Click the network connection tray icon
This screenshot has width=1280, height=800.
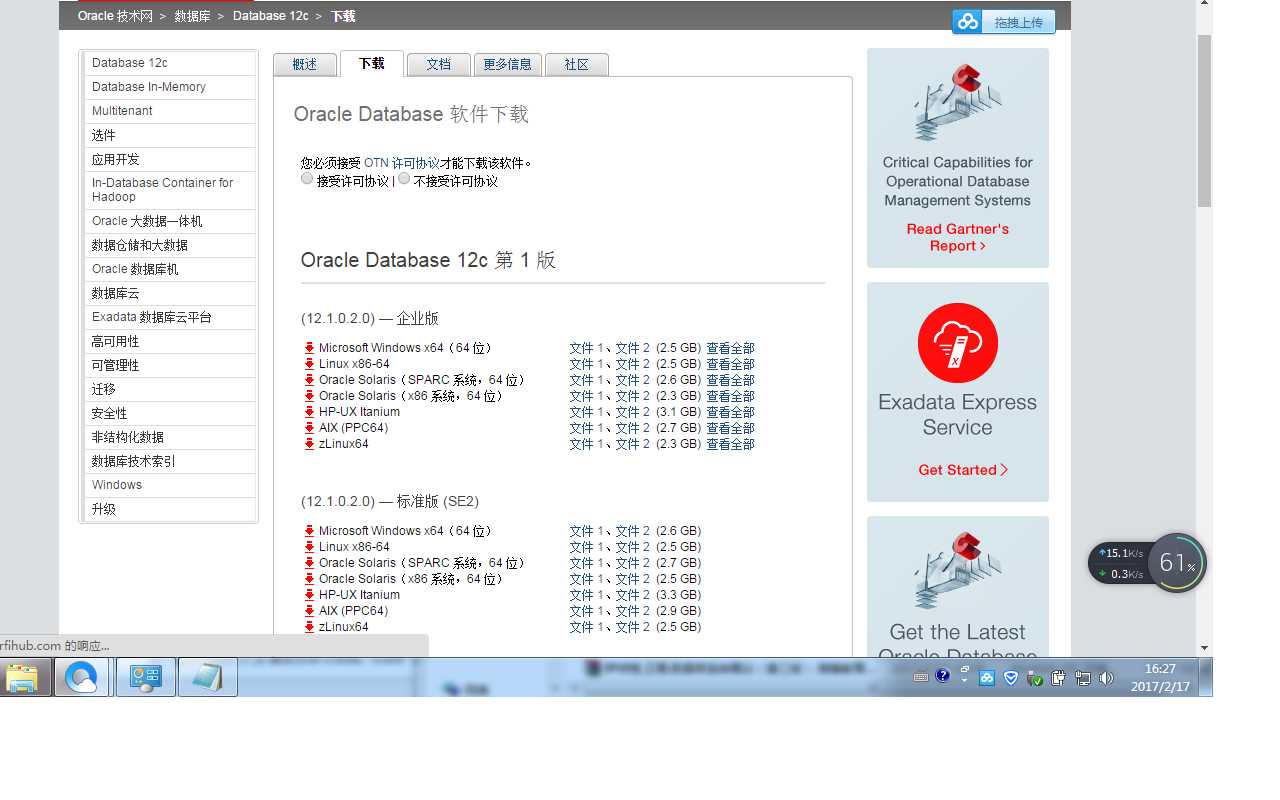(x=1083, y=678)
